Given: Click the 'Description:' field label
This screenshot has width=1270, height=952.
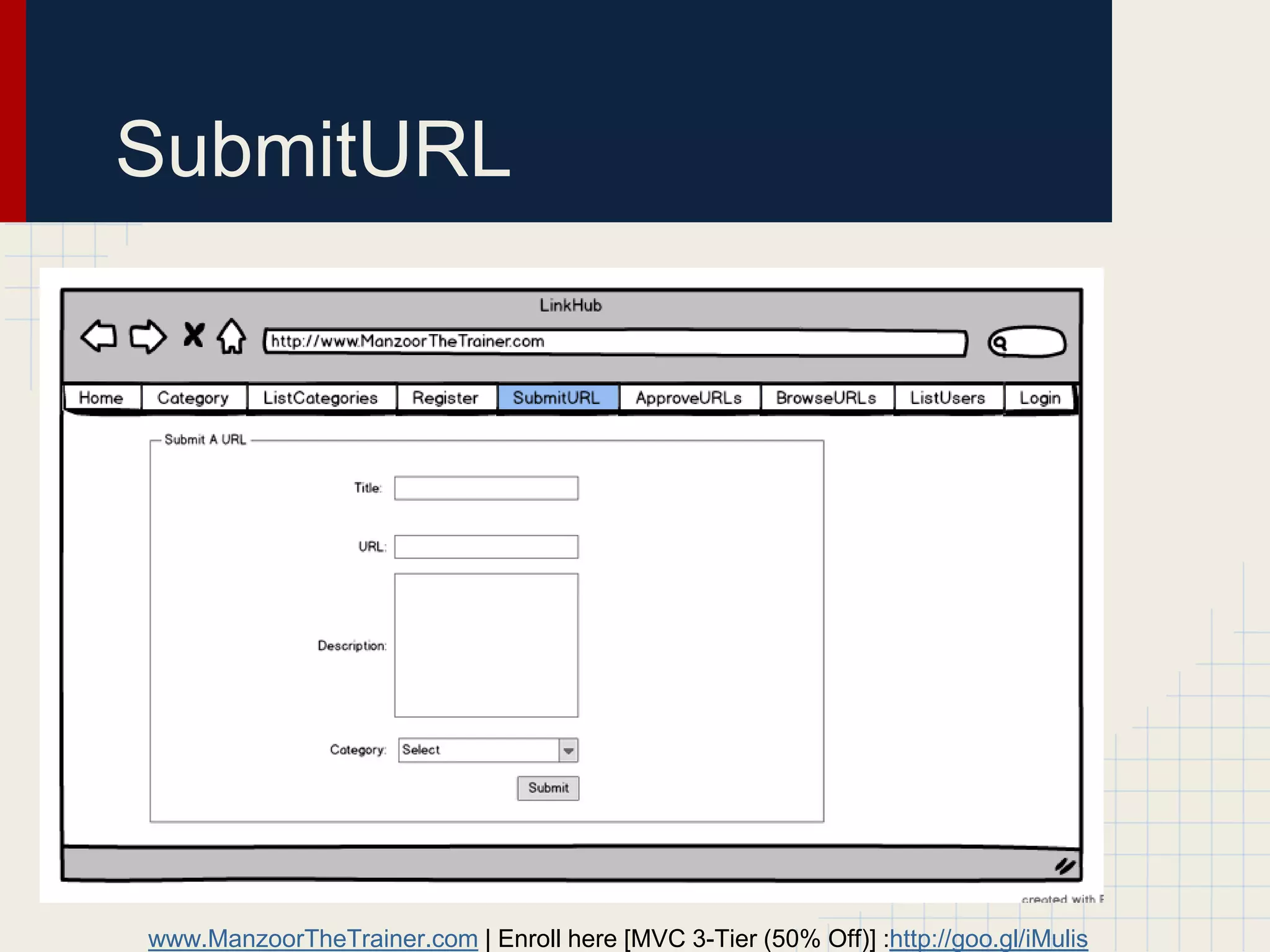Looking at the screenshot, I should (x=352, y=646).
